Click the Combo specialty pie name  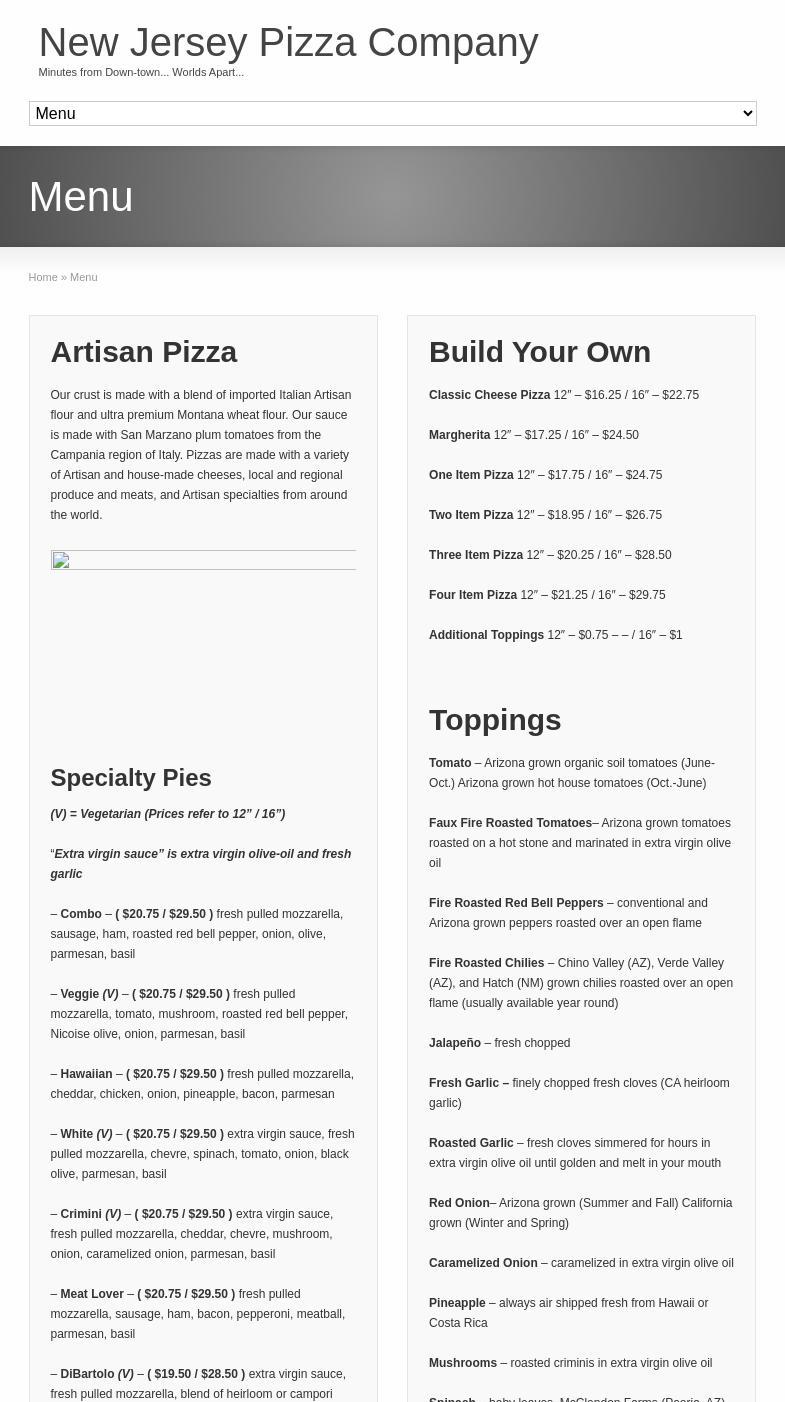[x=81, y=914]
